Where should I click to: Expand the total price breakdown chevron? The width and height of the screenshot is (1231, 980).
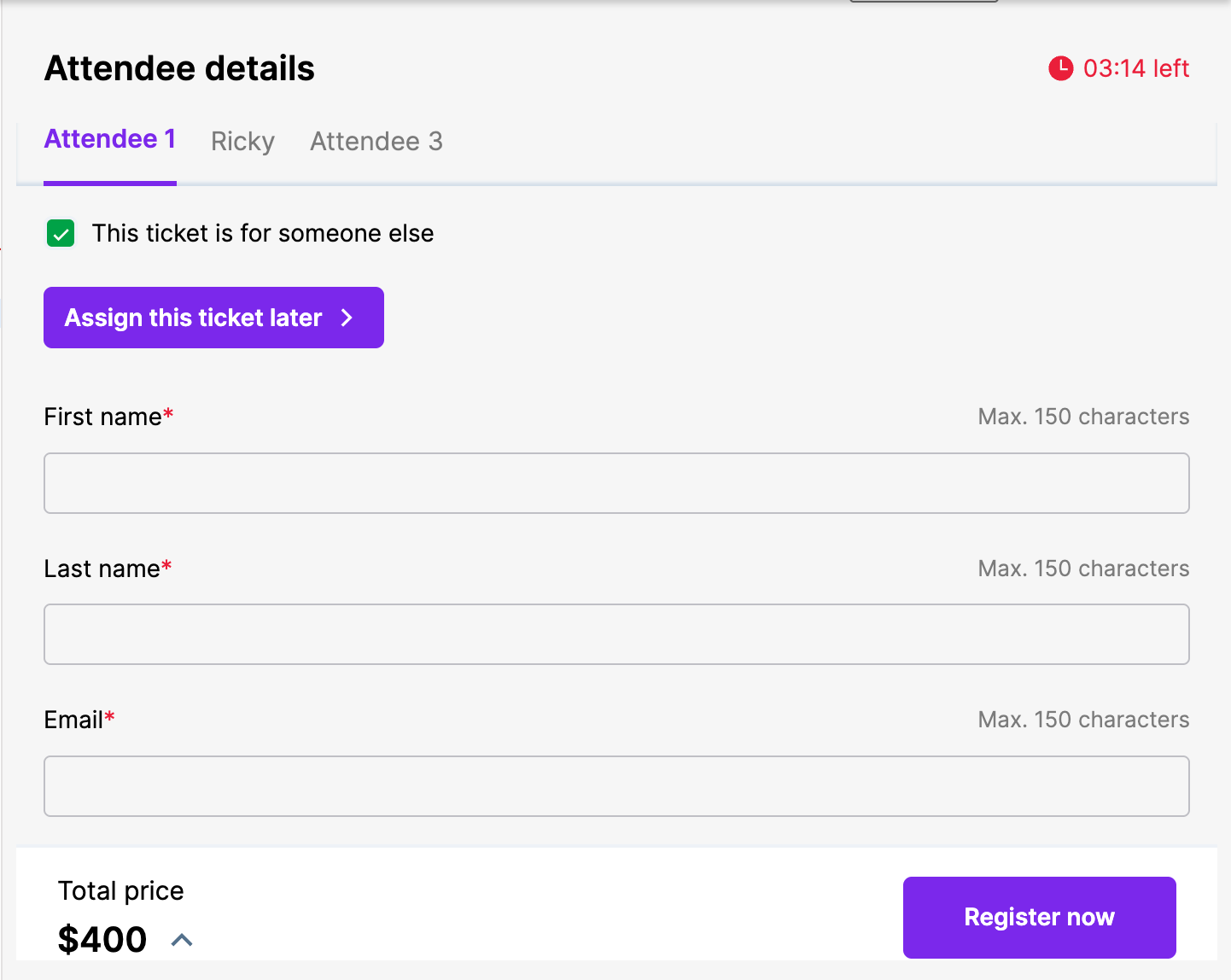click(182, 940)
